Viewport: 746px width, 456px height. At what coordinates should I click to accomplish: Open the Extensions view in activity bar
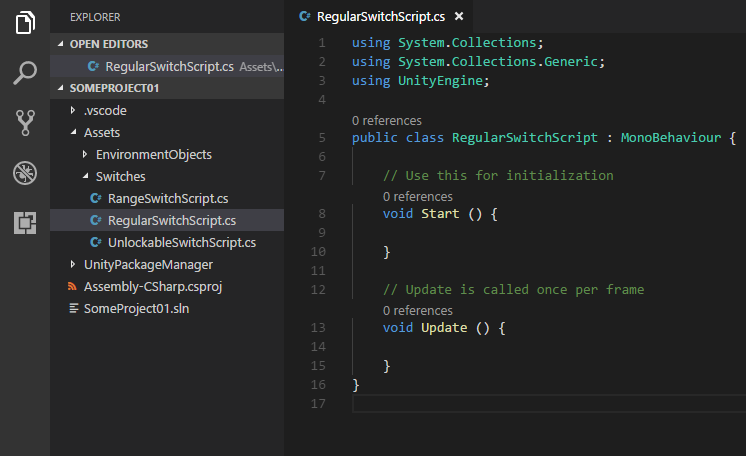pyautogui.click(x=25, y=223)
